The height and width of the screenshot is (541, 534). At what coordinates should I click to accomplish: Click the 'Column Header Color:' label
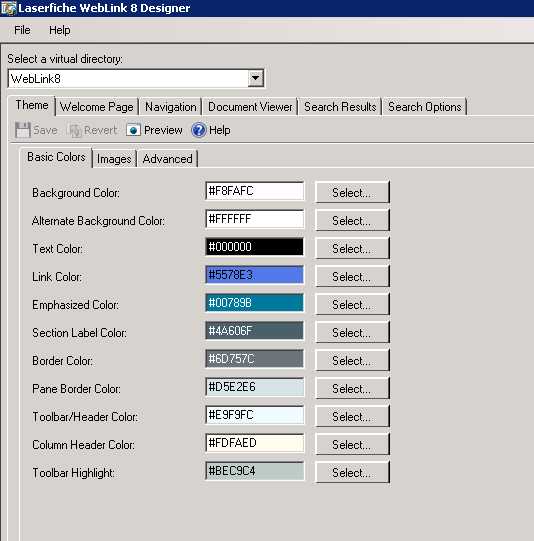click(x=83, y=445)
